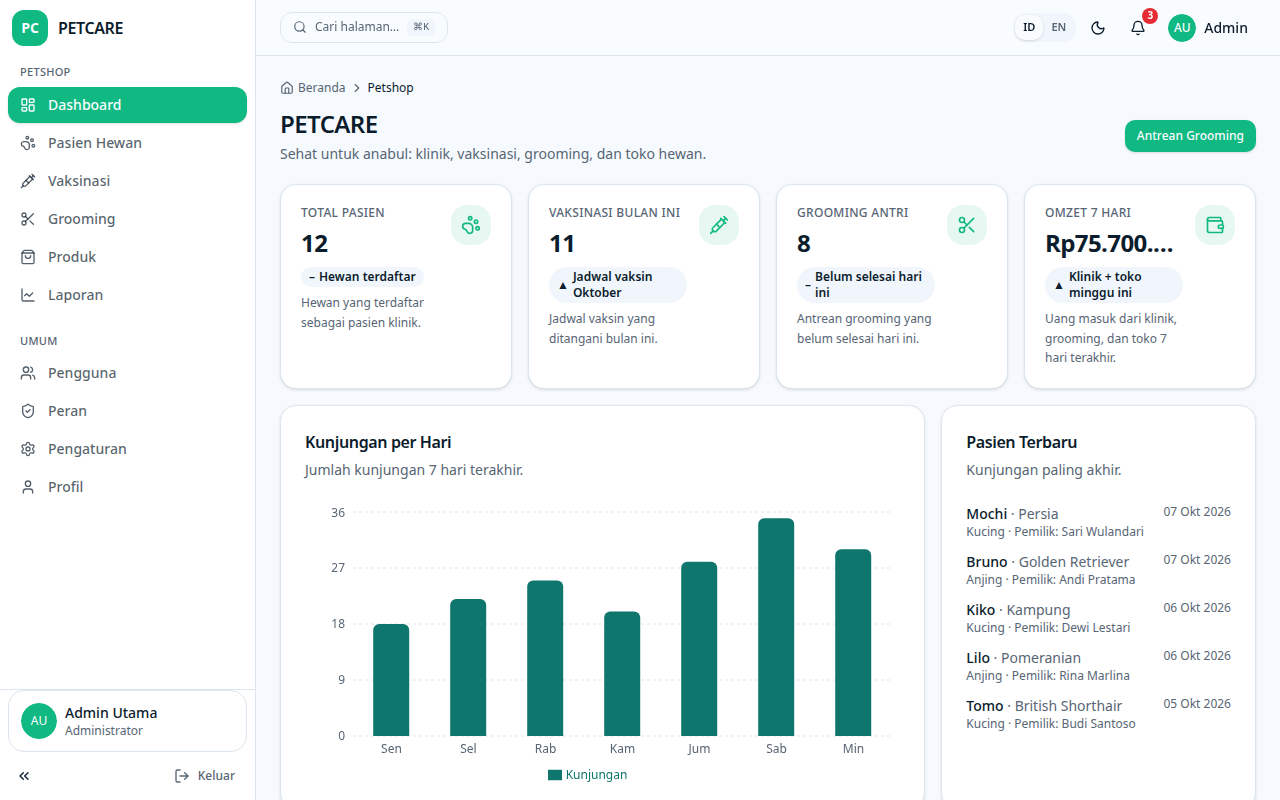Click the scissors icon on Grooming Antri card
The width and height of the screenshot is (1280, 800).
click(967, 225)
